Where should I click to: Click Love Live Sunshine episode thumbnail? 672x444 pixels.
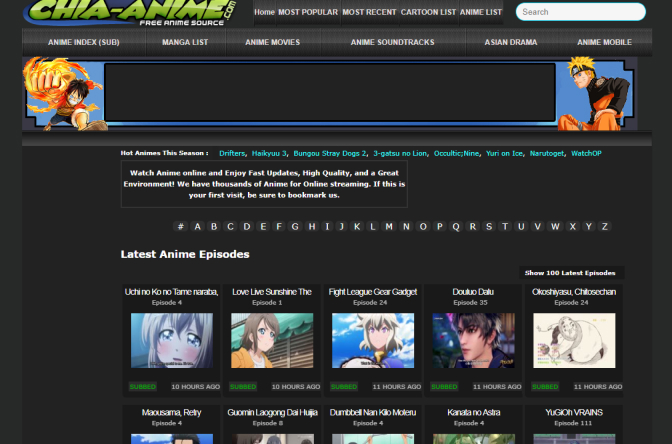pyautogui.click(x=272, y=340)
